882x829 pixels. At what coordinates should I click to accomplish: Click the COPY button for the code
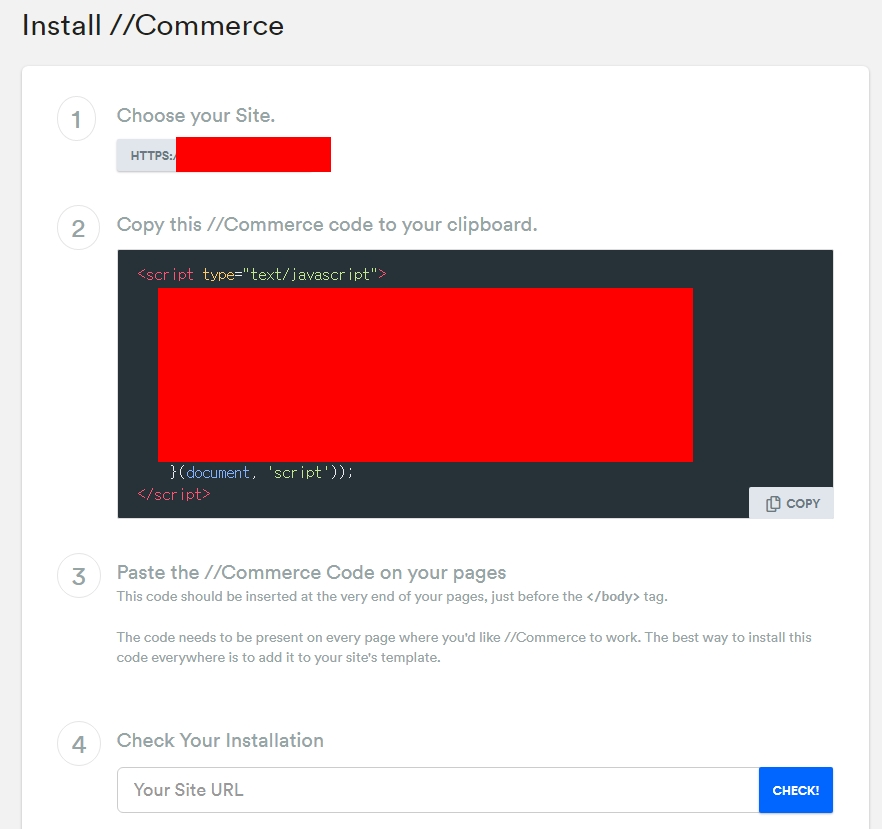coord(791,503)
